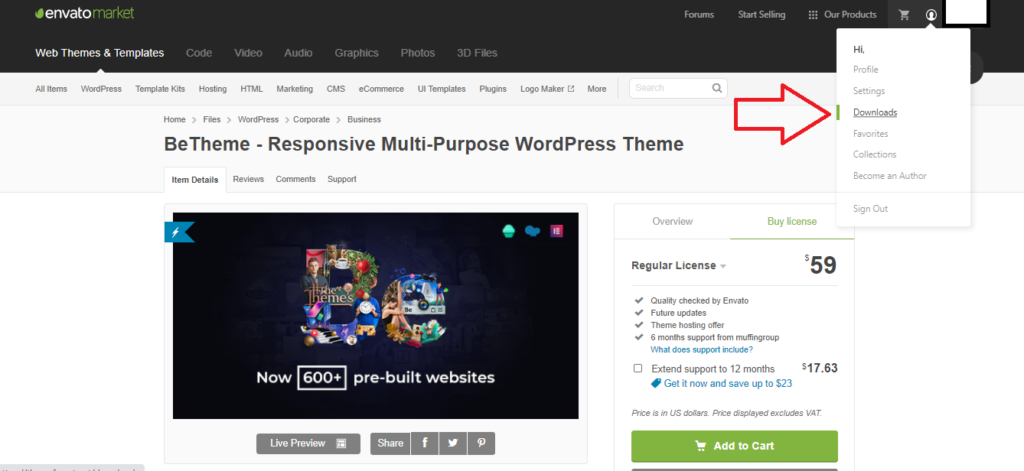1024x471 pixels.
Task: Click the lightning bolt ribbon badge
Action: click(x=178, y=232)
